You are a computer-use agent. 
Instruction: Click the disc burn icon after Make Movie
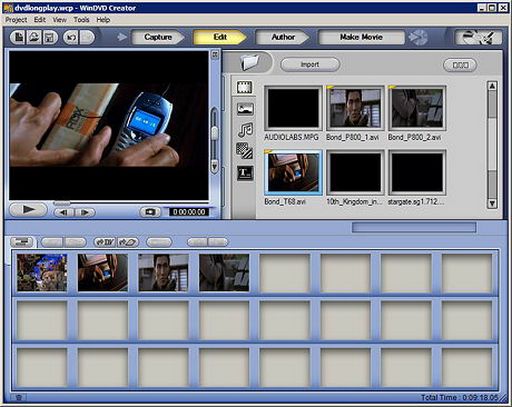click(418, 37)
